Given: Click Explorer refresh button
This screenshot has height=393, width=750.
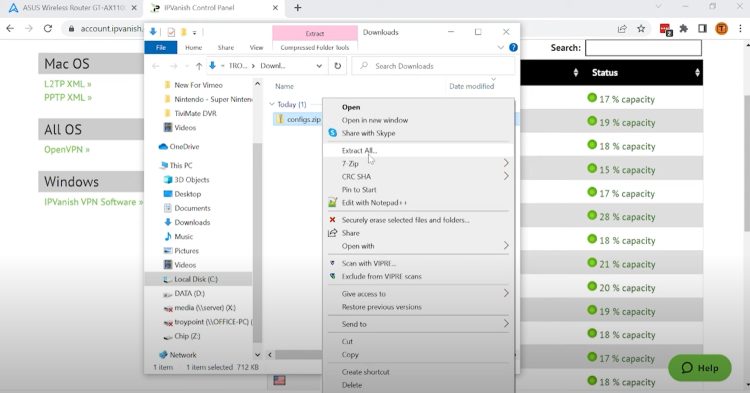Looking at the screenshot, I should [338, 66].
